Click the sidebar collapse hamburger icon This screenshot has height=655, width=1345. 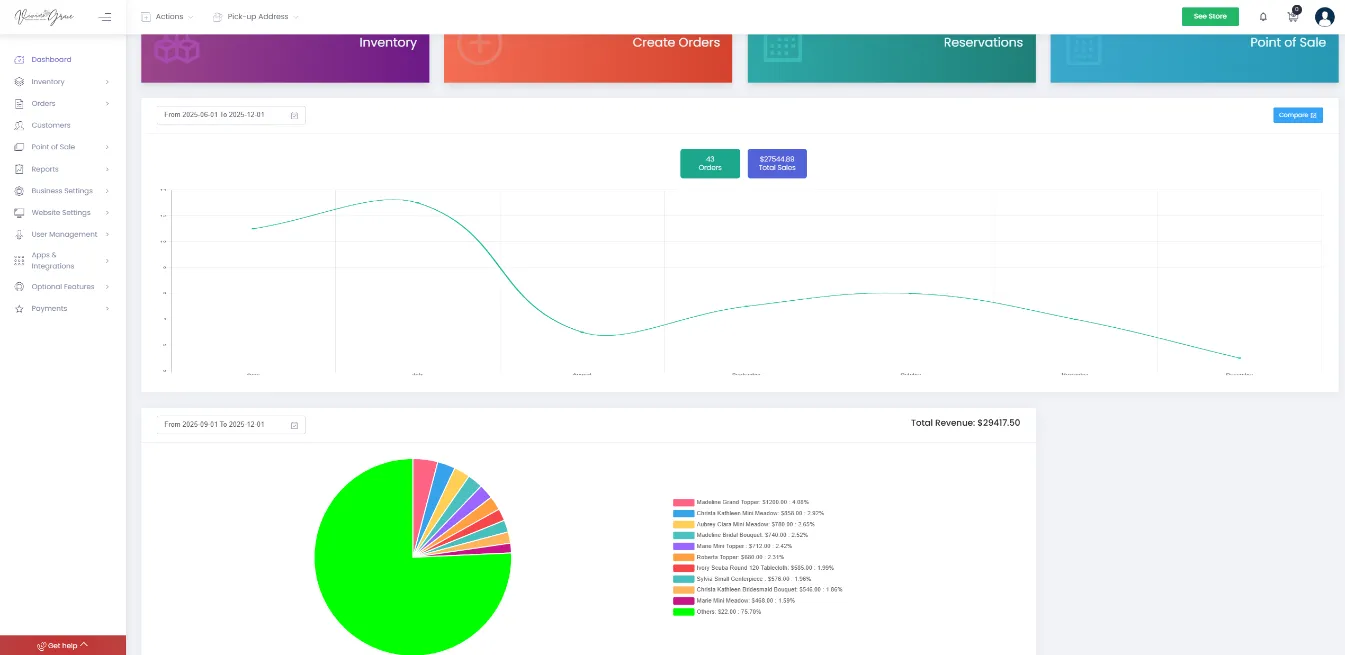(x=104, y=16)
